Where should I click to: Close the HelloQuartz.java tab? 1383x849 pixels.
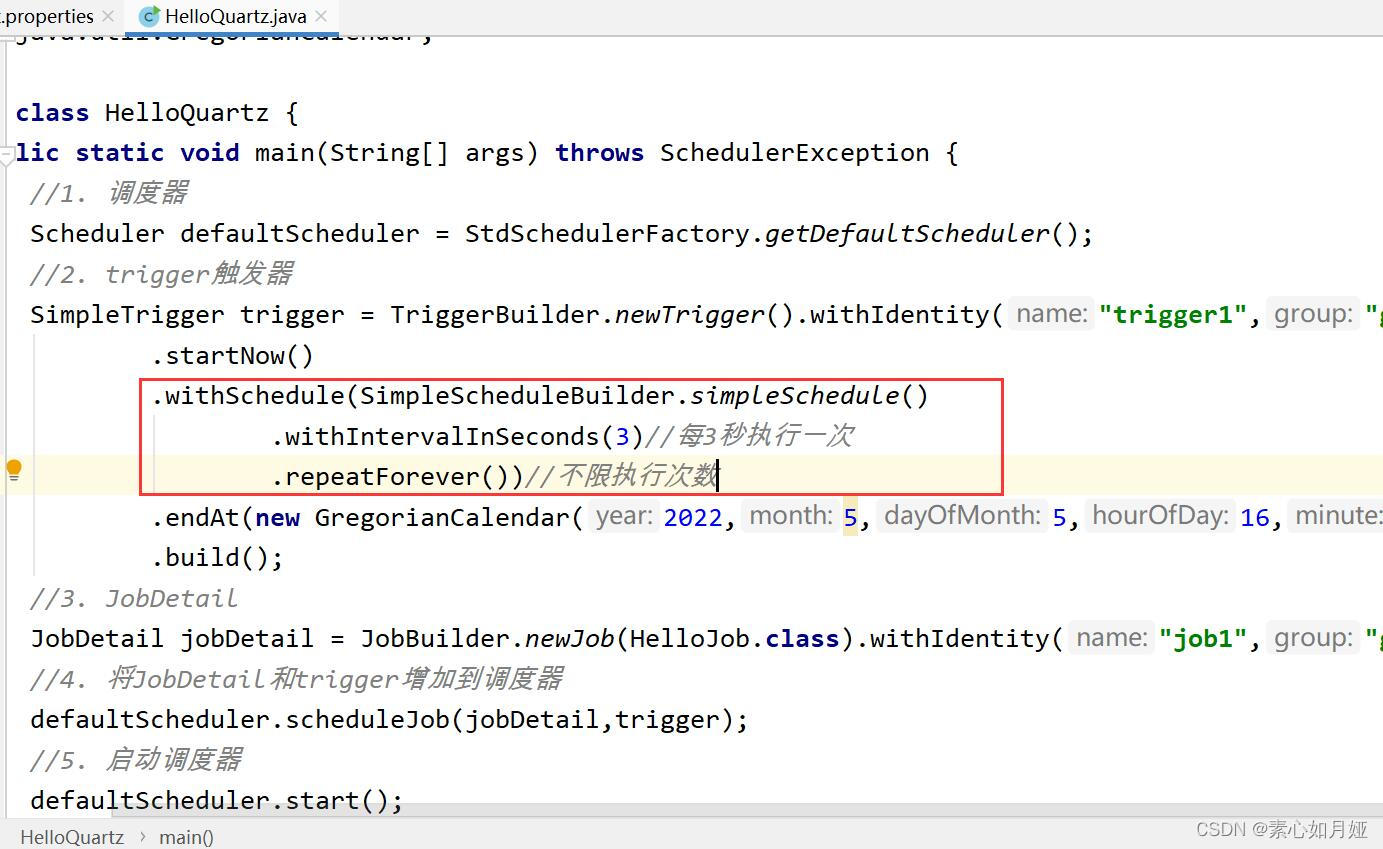coord(321,17)
